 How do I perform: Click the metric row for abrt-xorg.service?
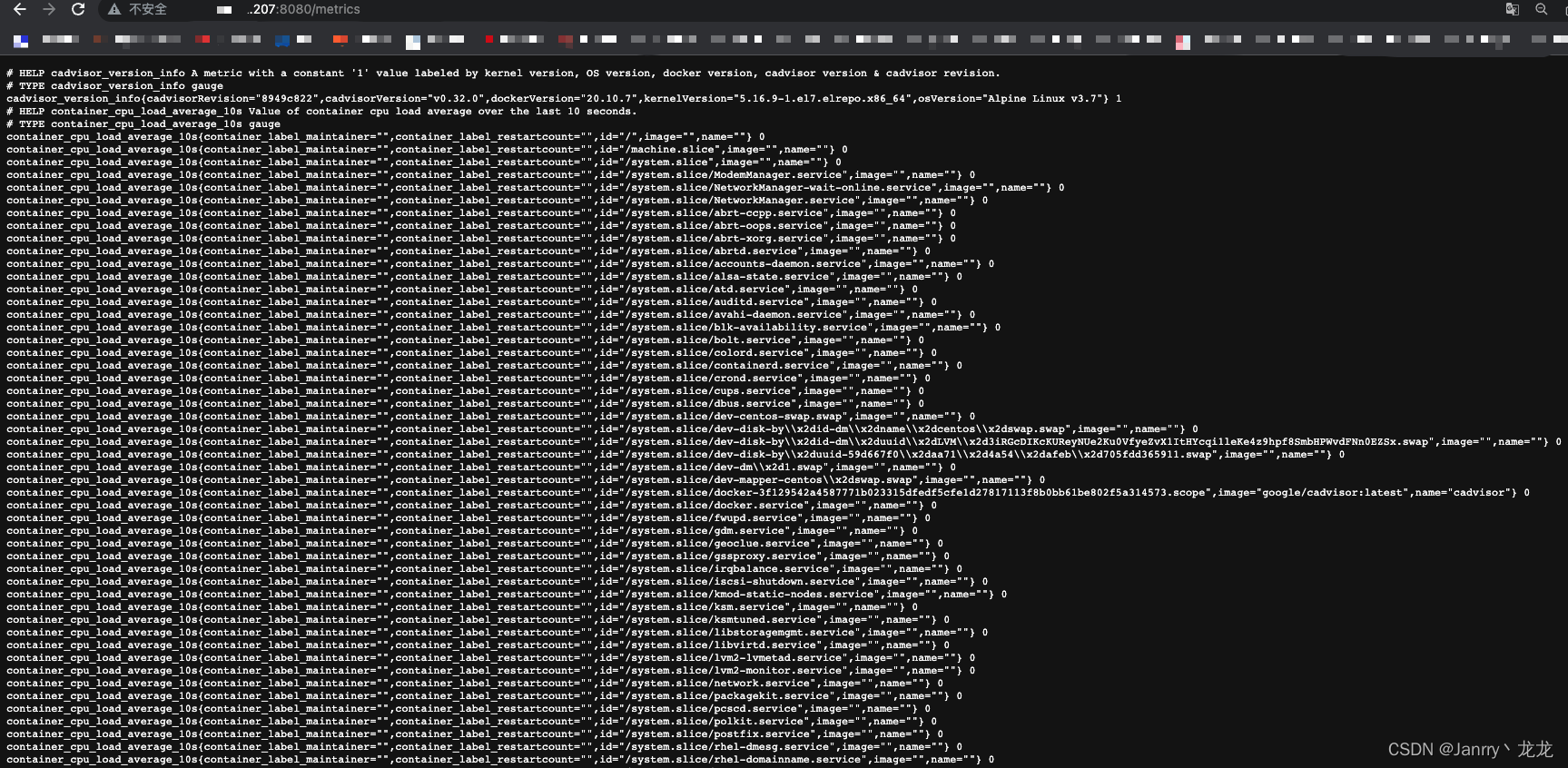coord(481,239)
